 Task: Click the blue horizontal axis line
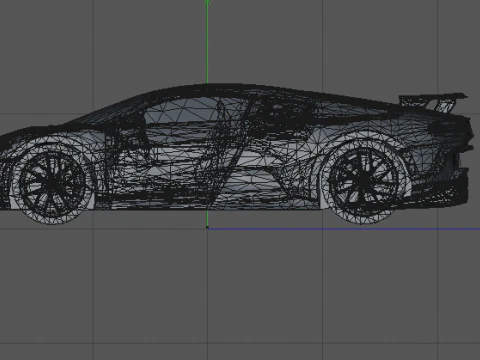[x=344, y=229]
